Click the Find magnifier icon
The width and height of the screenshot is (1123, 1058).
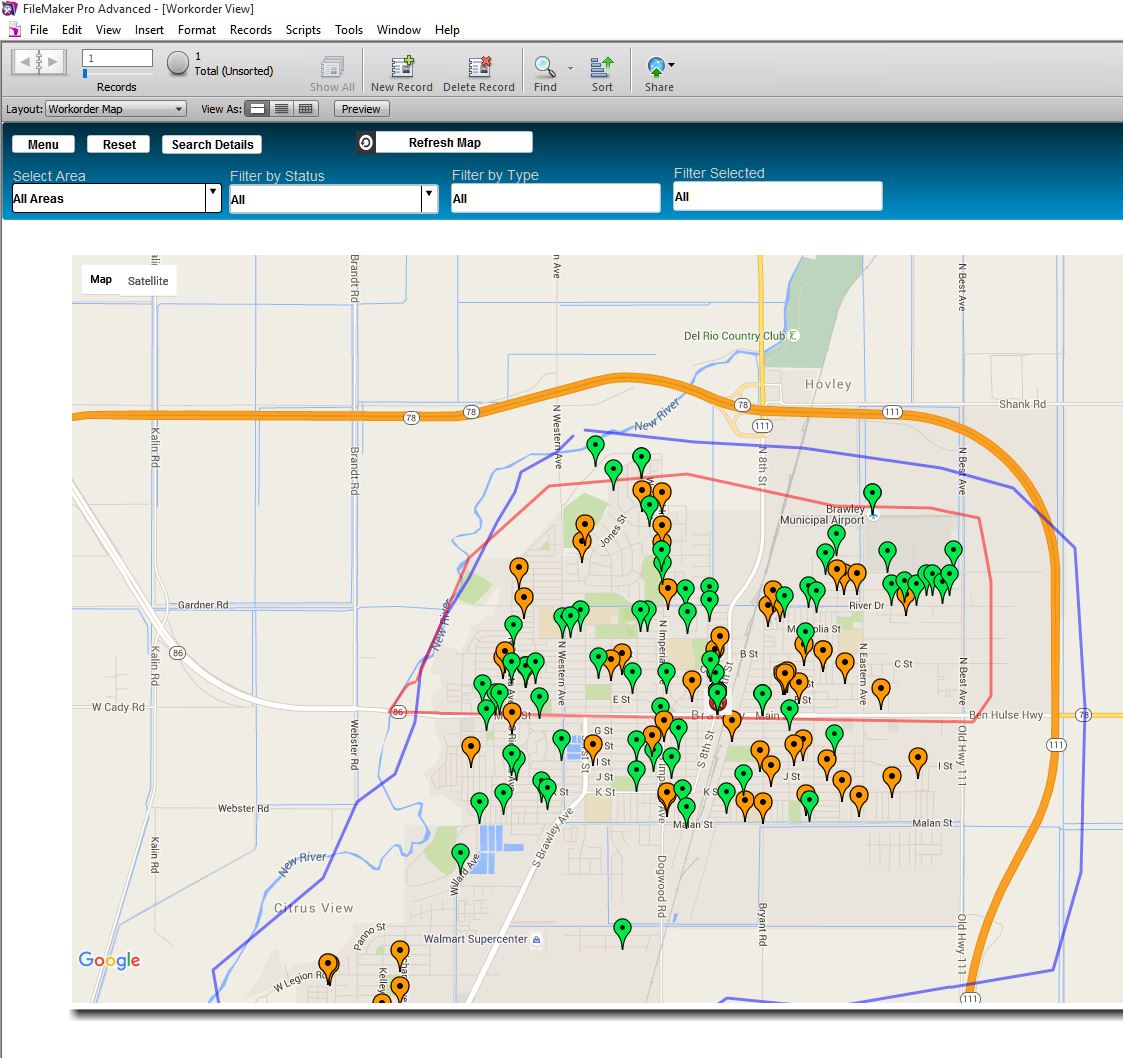tap(545, 67)
